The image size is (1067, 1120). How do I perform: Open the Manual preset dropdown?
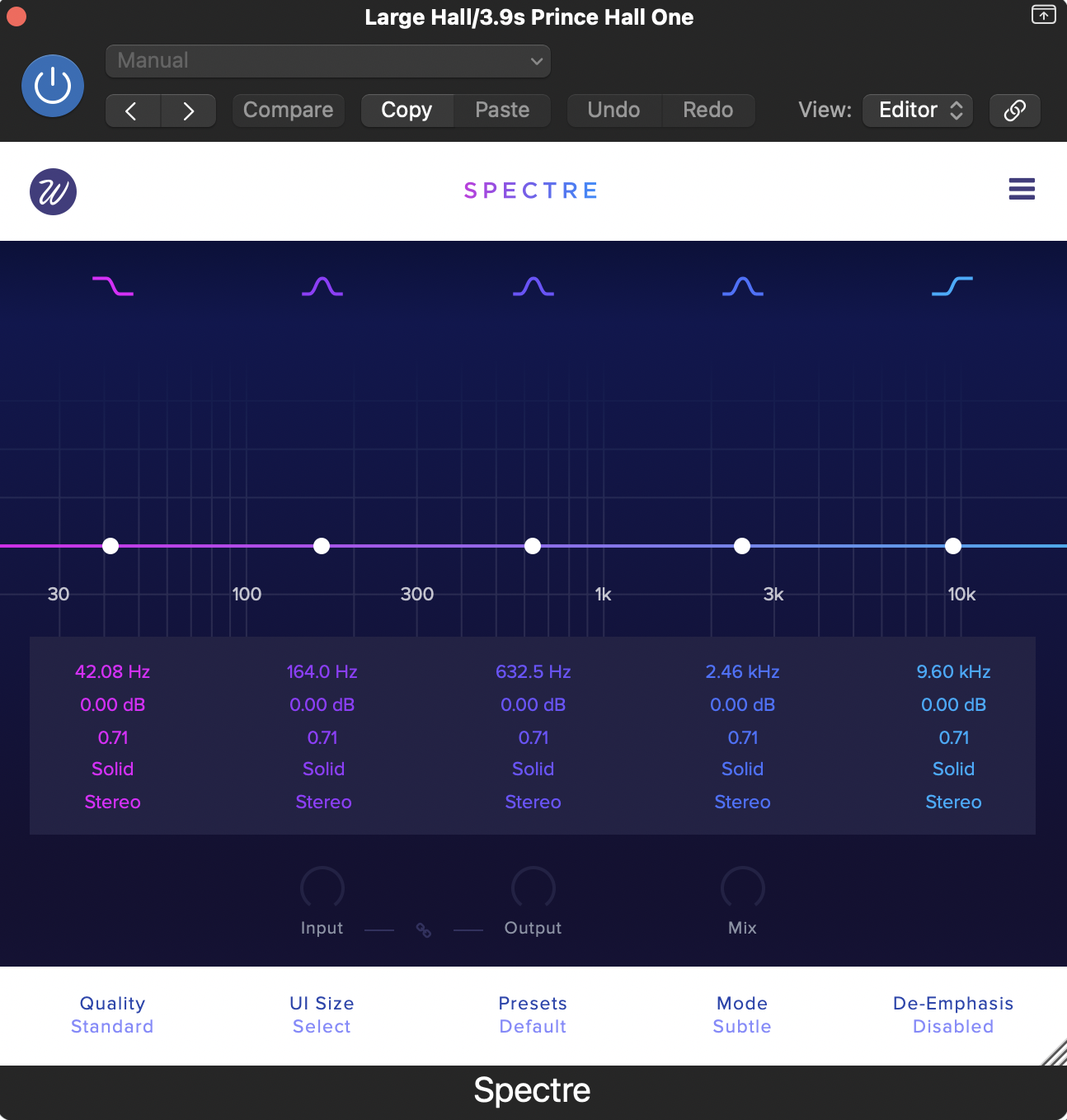328,61
